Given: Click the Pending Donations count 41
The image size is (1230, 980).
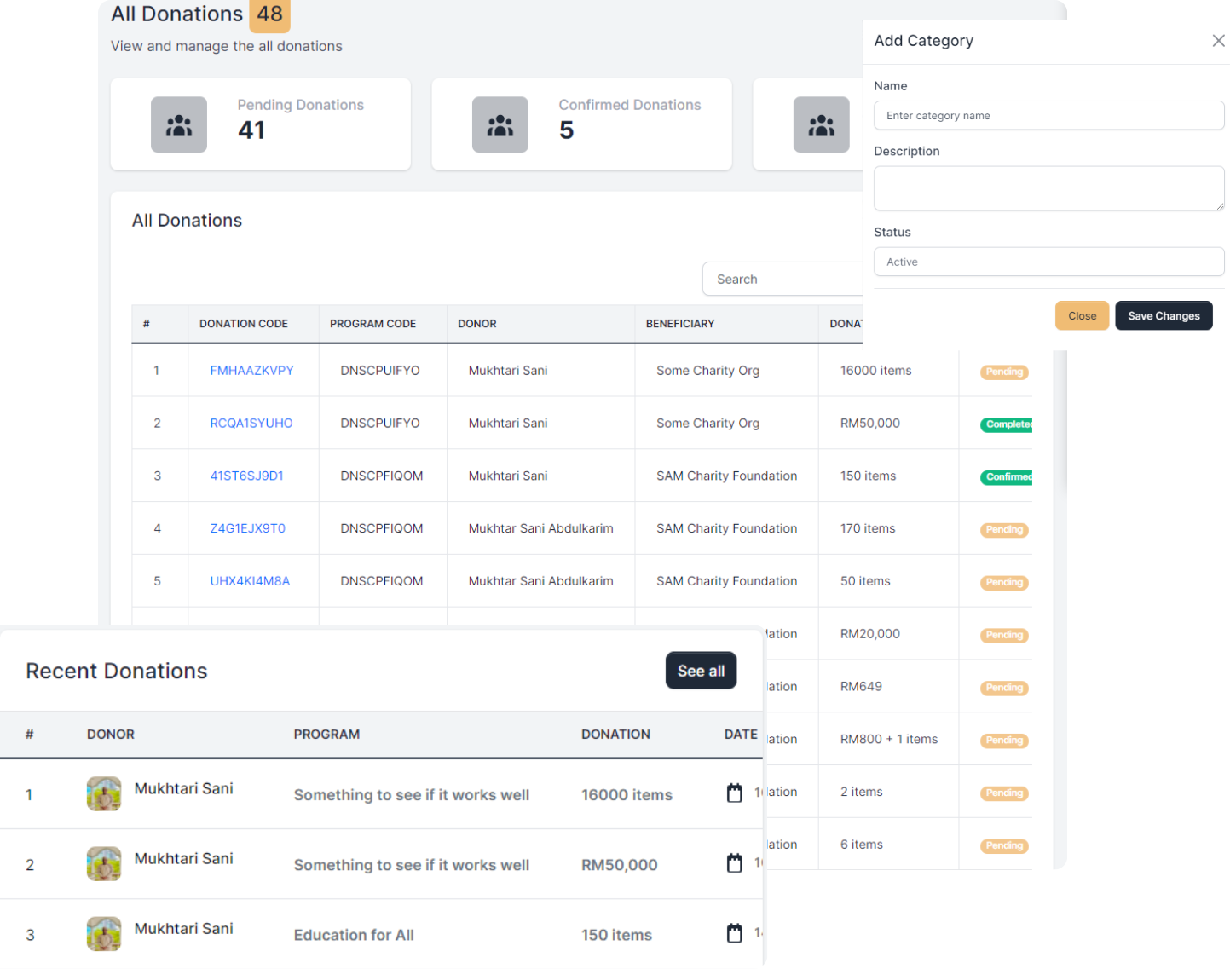Looking at the screenshot, I should point(251,130).
